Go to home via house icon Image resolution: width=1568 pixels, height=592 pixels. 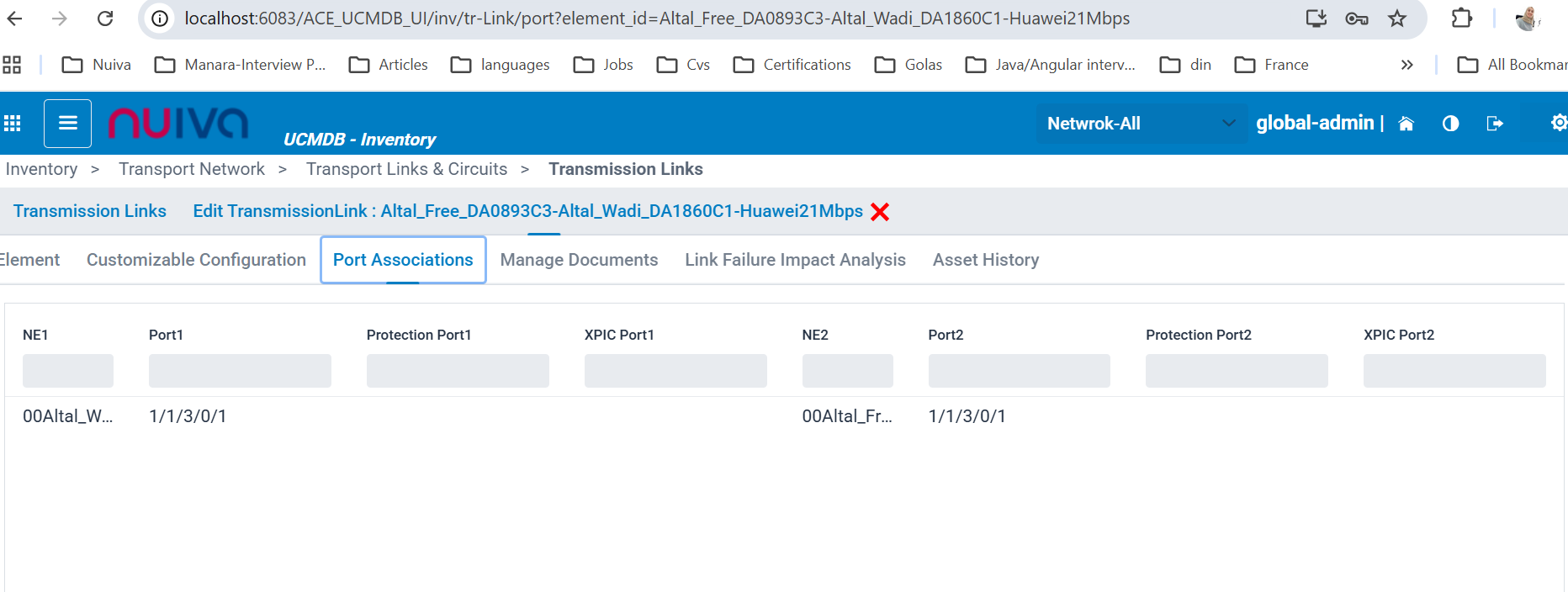[x=1406, y=124]
